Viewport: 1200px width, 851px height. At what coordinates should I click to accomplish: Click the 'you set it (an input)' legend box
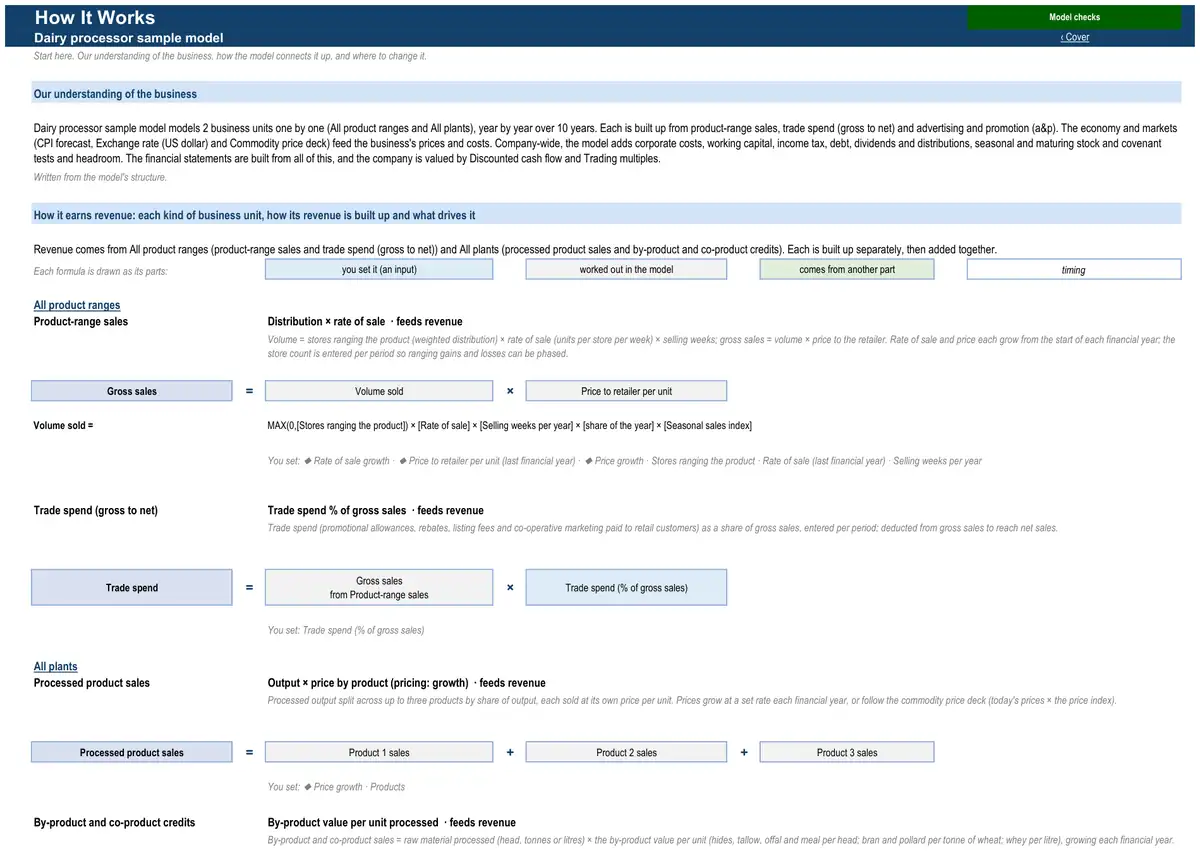(x=379, y=269)
